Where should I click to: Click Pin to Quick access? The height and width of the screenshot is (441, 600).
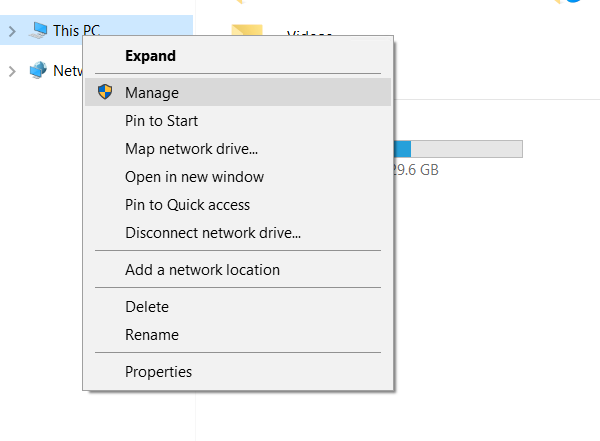187,205
